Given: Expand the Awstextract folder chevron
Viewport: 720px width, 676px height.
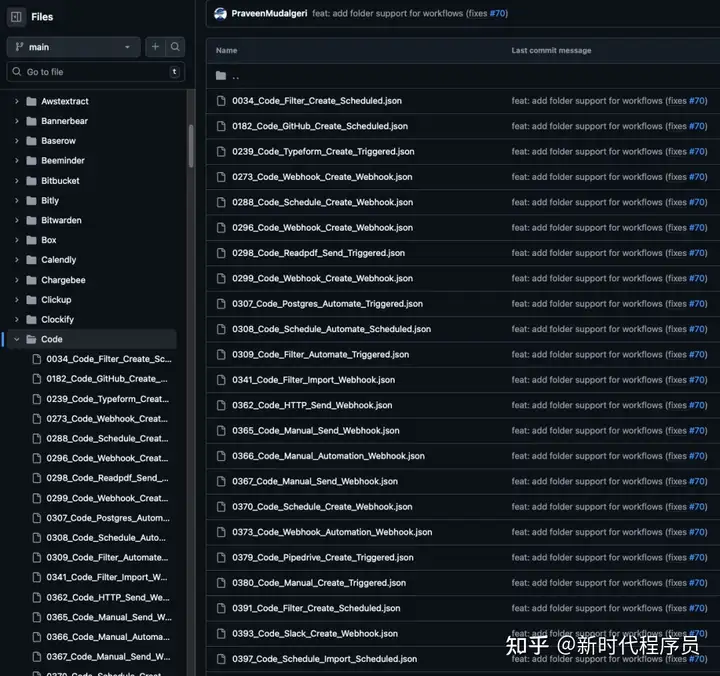Looking at the screenshot, I should 17,101.
